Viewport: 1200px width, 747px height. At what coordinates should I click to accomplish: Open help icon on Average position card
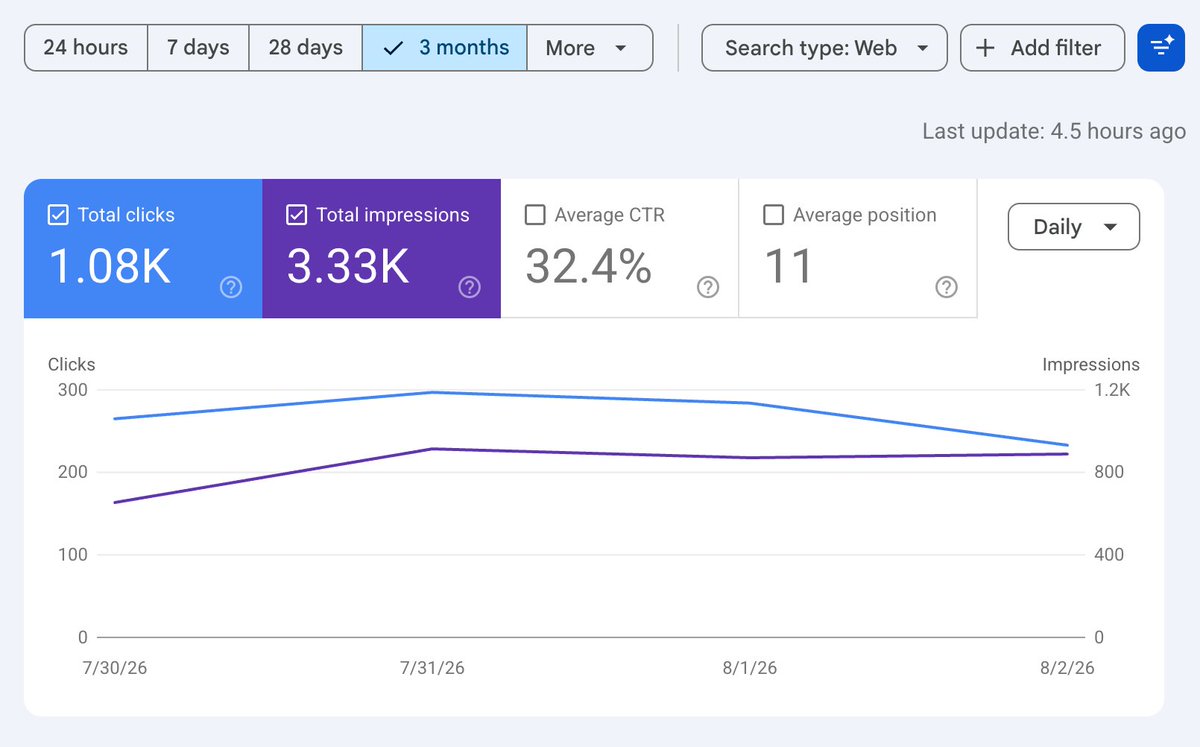pos(946,288)
